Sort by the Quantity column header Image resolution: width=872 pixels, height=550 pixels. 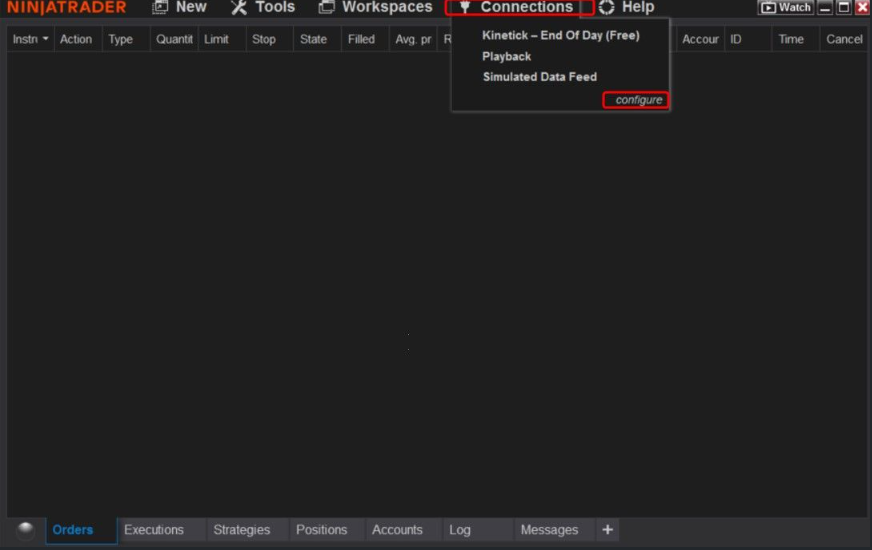point(174,39)
